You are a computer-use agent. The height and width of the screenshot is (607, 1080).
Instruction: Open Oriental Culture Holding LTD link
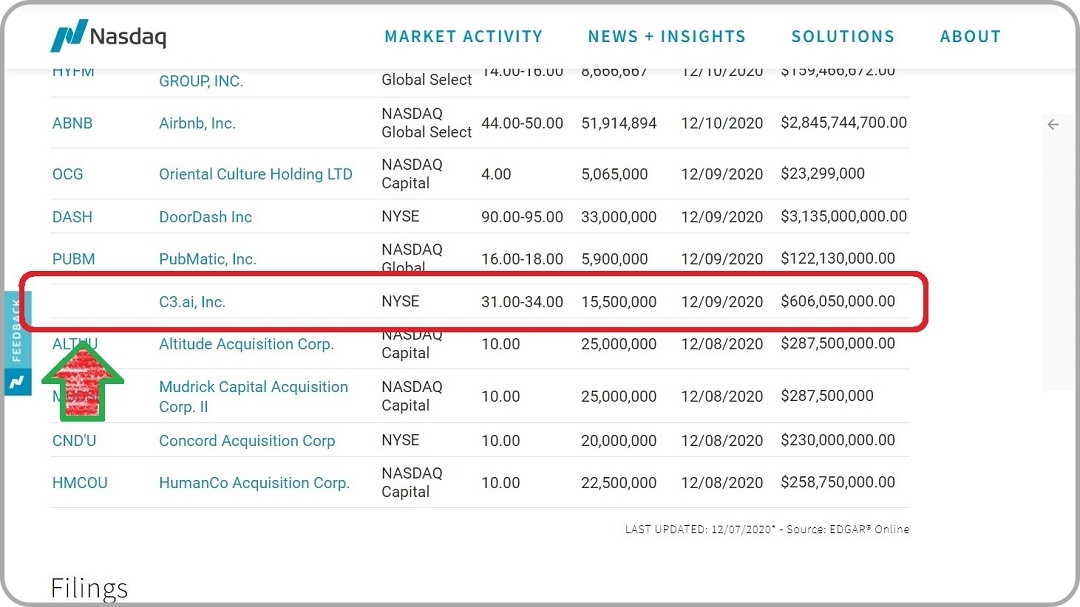[x=256, y=174]
